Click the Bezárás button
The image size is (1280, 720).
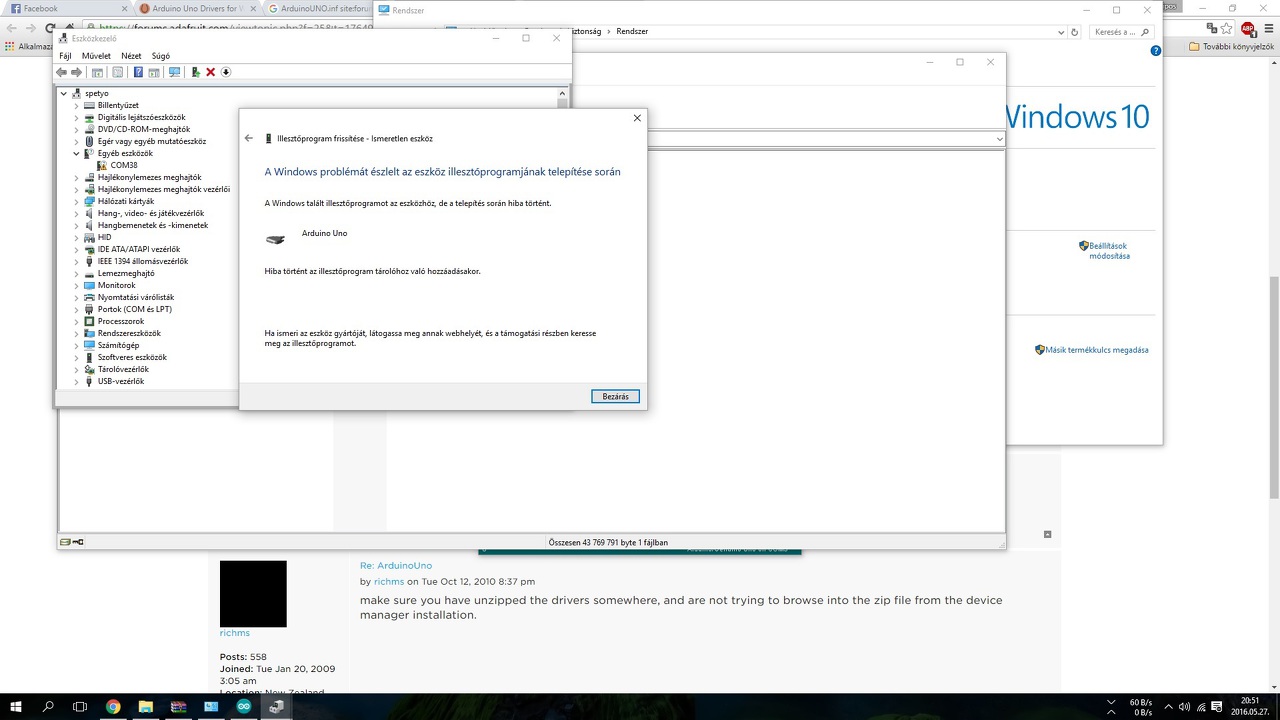[x=615, y=397]
